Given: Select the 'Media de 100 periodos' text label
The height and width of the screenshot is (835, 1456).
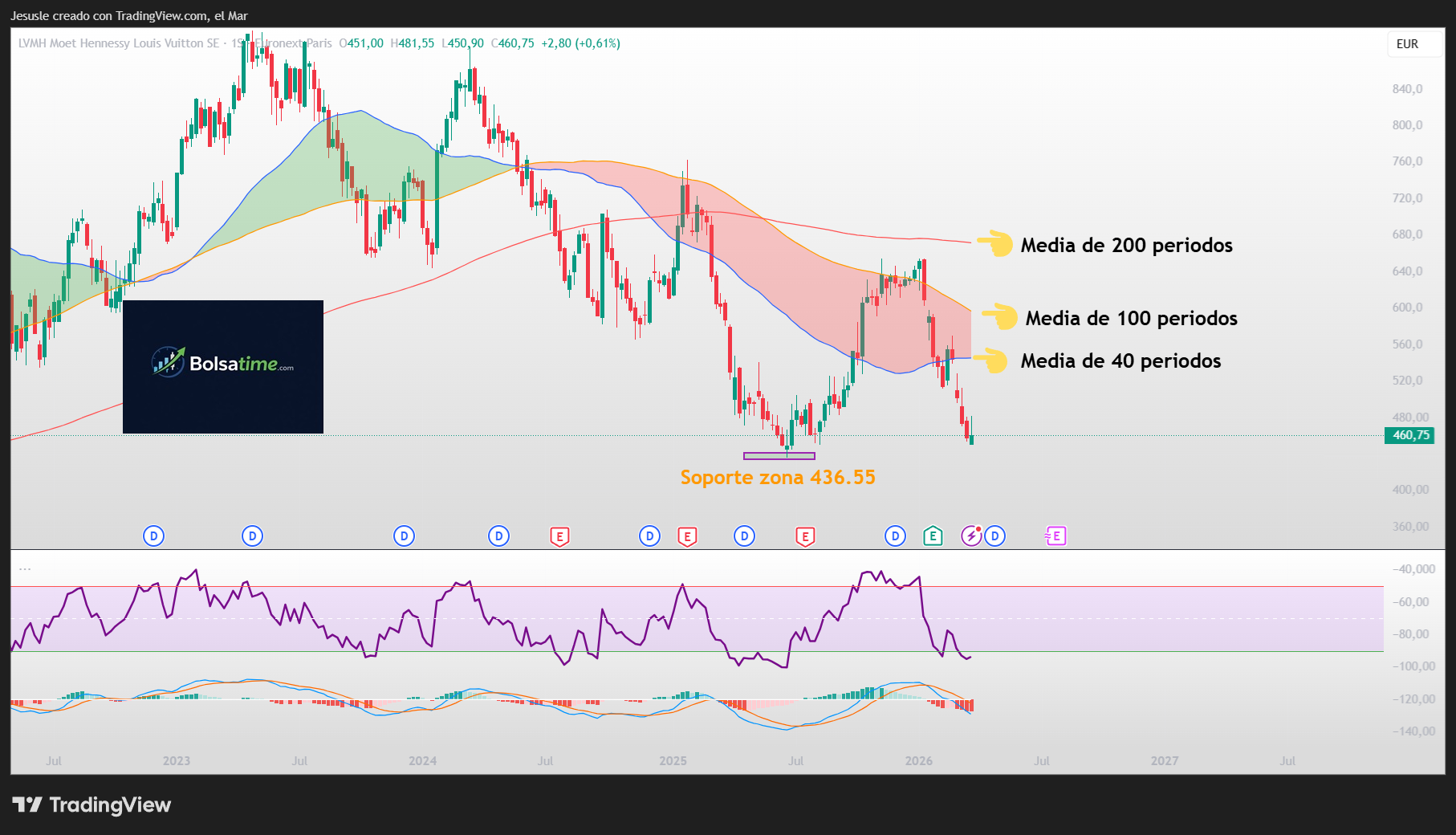Looking at the screenshot, I should click(x=1131, y=319).
